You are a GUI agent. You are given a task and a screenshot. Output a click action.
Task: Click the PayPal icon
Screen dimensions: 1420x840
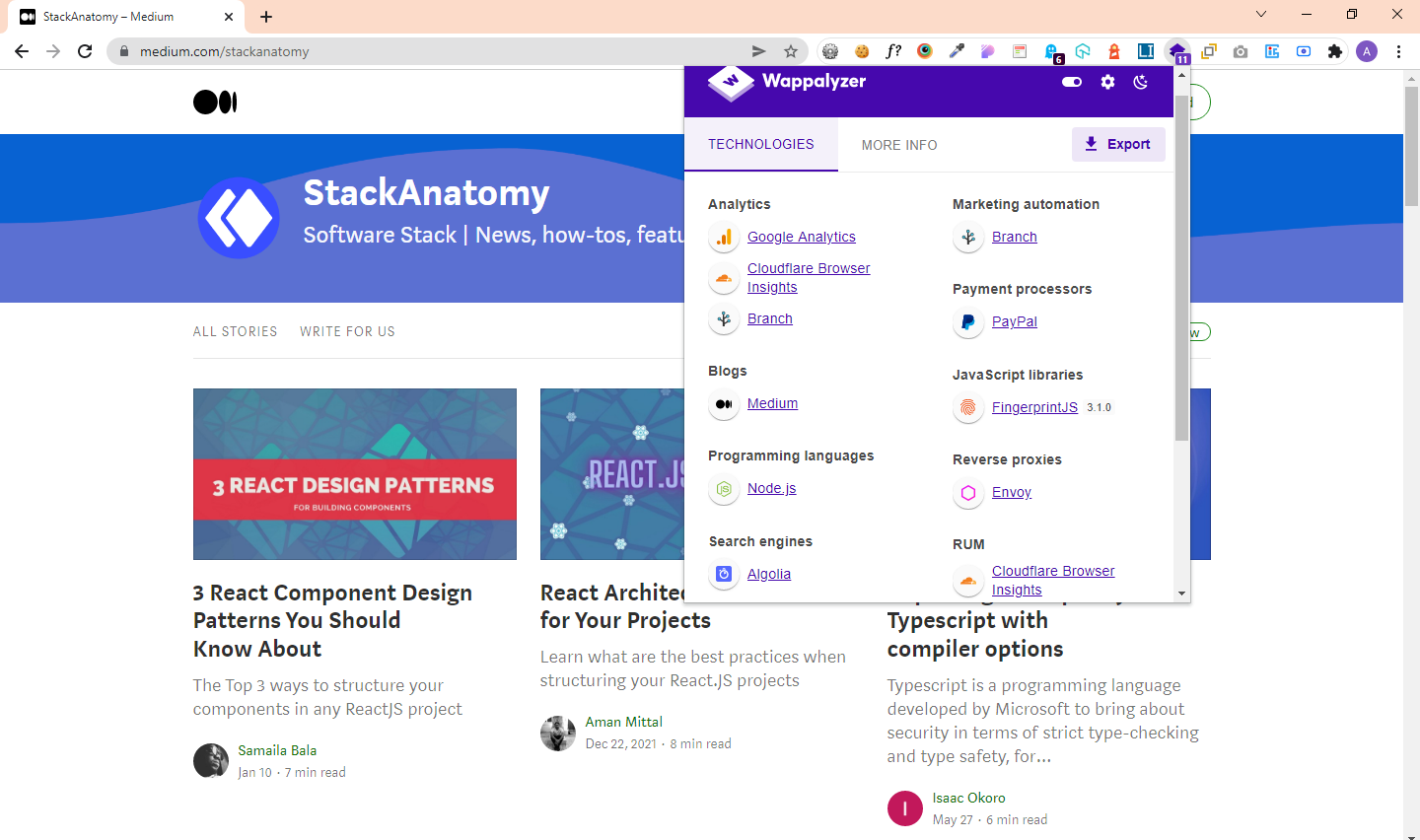pyautogui.click(x=968, y=322)
